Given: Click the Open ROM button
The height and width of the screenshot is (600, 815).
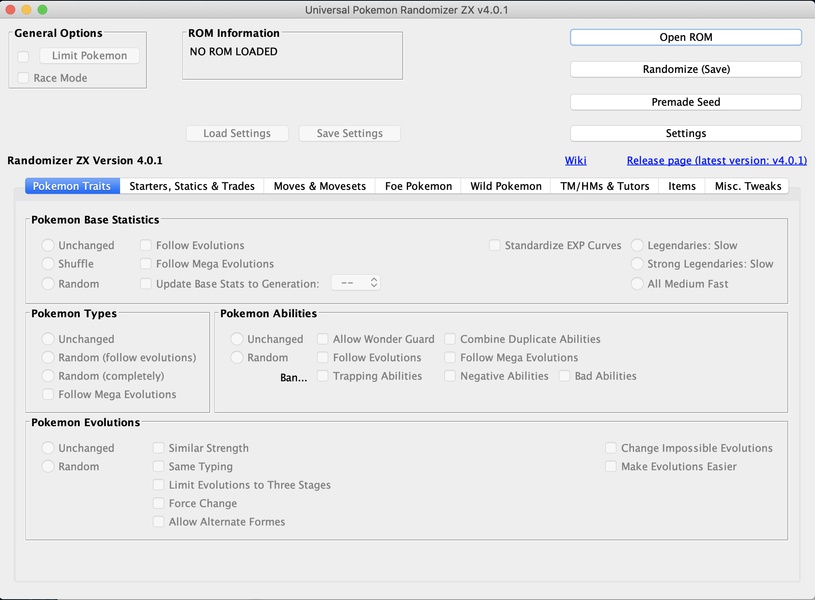Looking at the screenshot, I should click(x=685, y=37).
